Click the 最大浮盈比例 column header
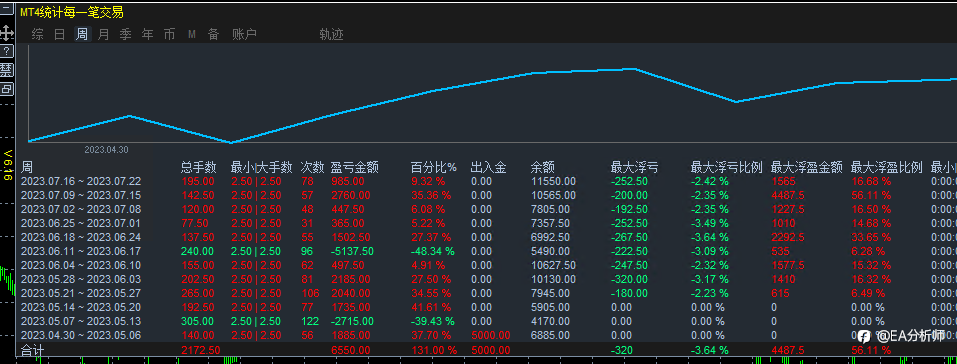This screenshot has height=364, width=957. coord(886,167)
